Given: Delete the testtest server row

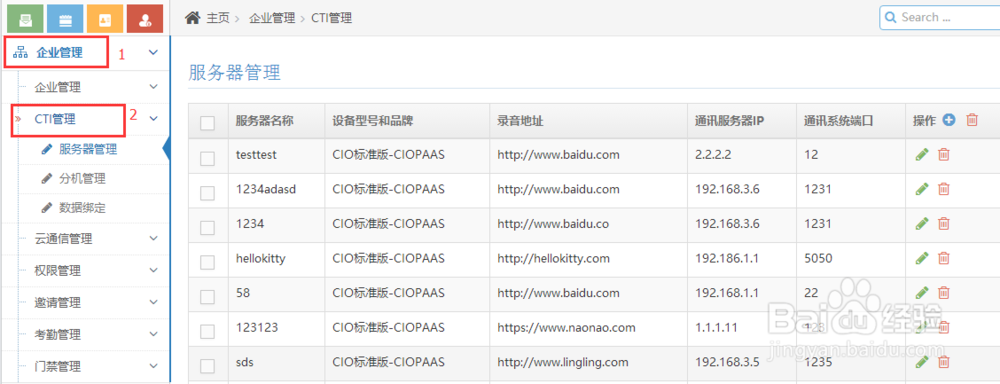Looking at the screenshot, I should (x=944, y=154).
